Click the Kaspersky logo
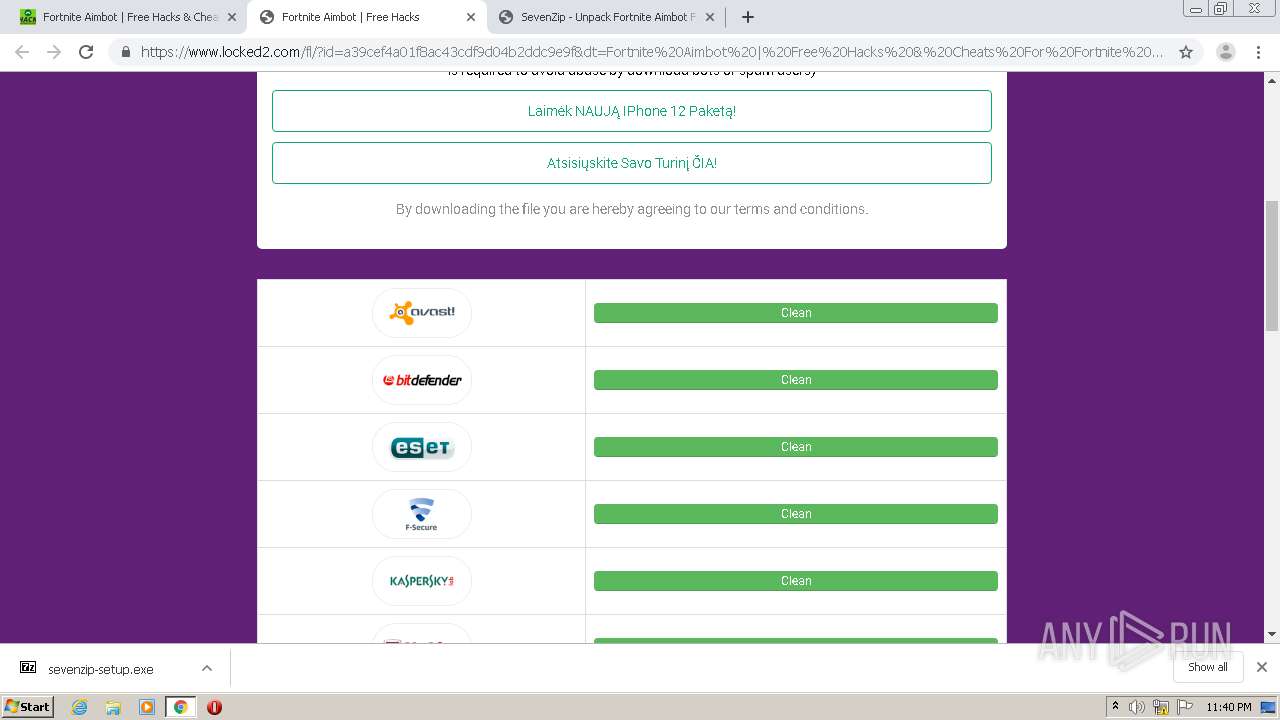Viewport: 1280px width, 720px height. pyautogui.click(x=422, y=581)
